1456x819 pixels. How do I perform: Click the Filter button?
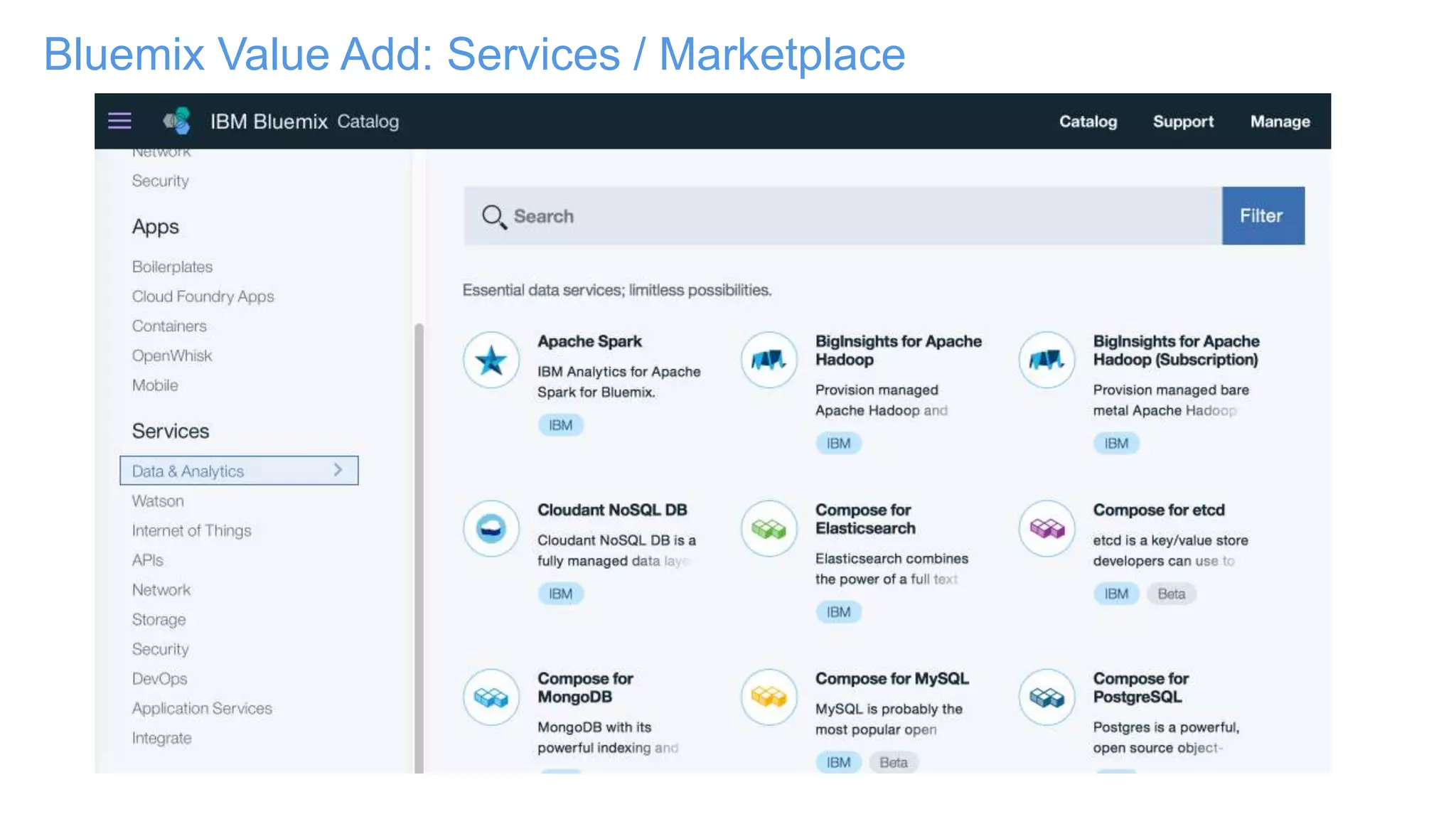click(1263, 216)
